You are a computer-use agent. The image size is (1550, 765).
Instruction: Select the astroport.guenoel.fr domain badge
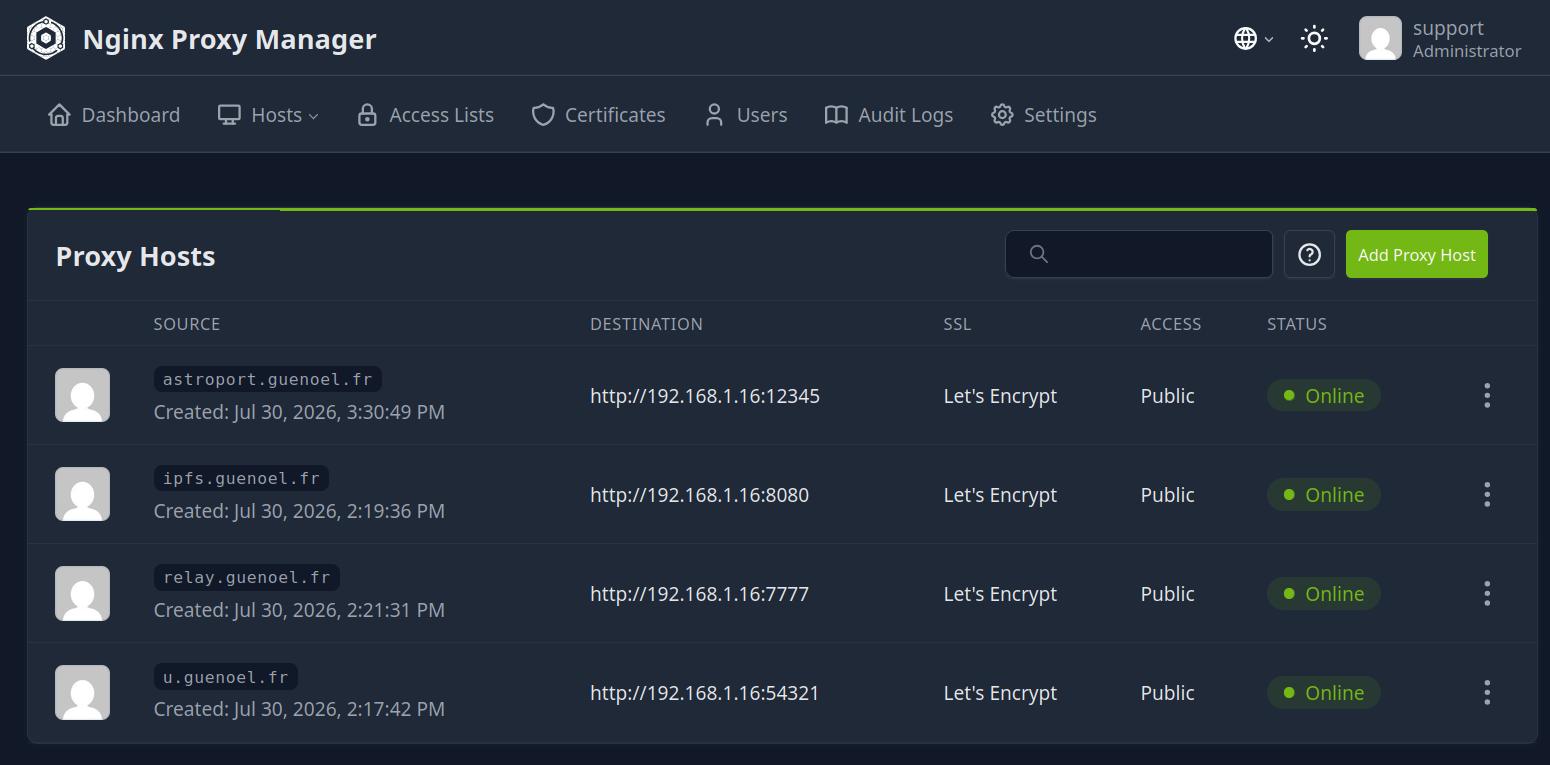(x=267, y=379)
